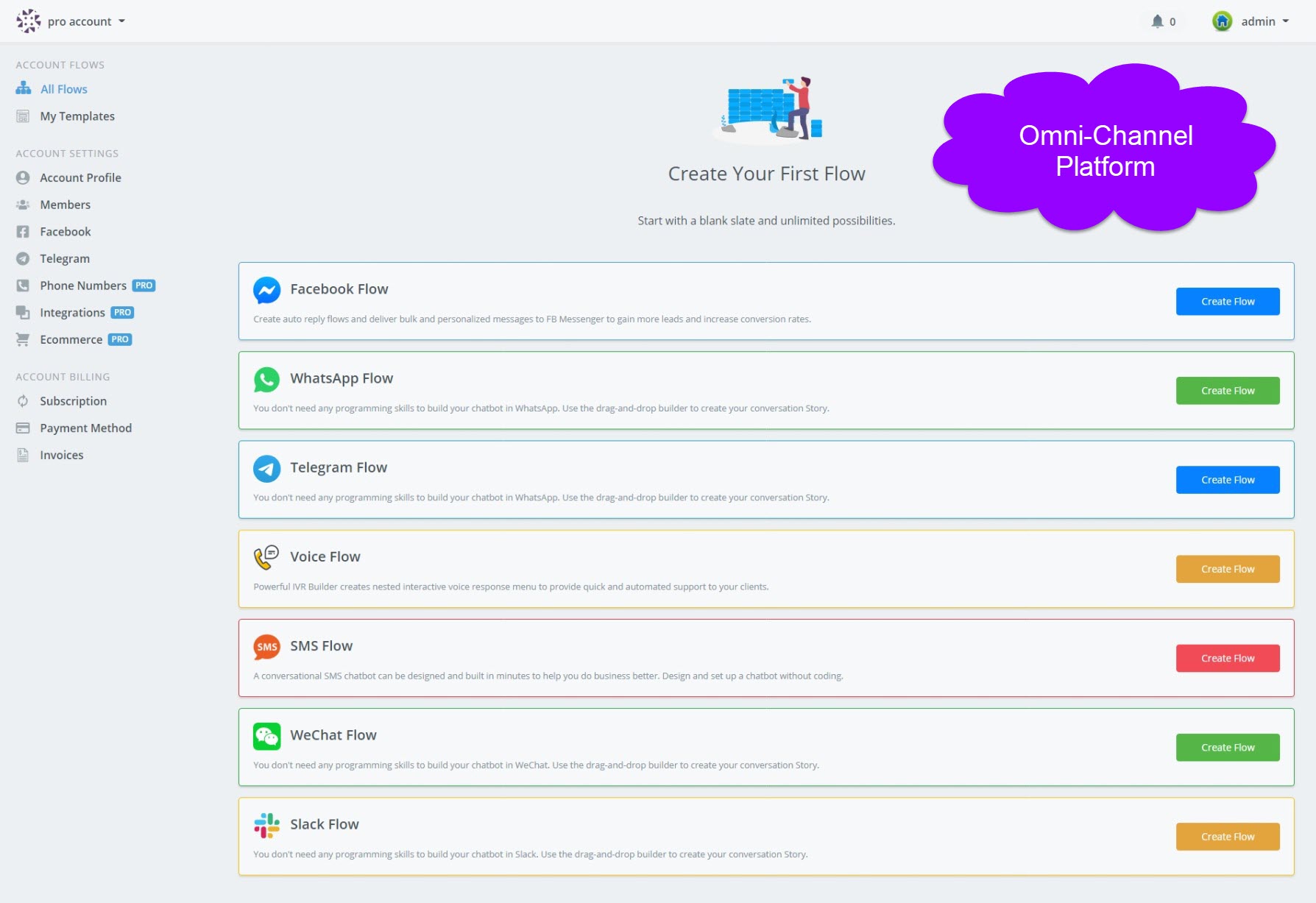Click the PRO badge beside Integrations
The width and height of the screenshot is (1316, 903).
[122, 313]
